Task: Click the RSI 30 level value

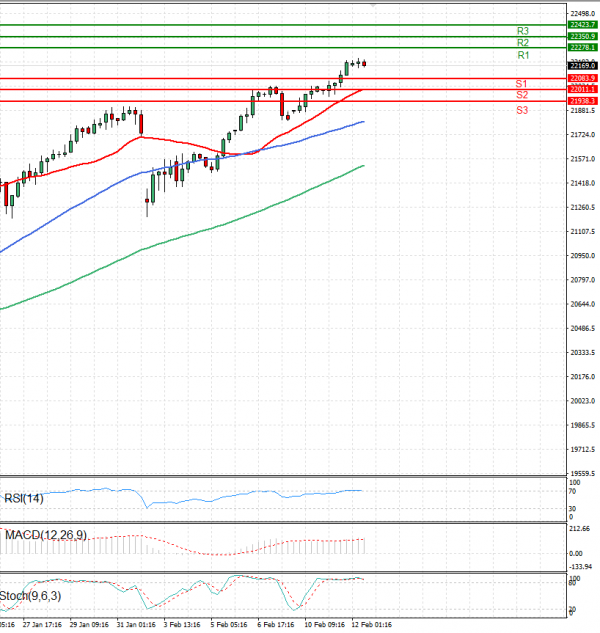Action: pyautogui.click(x=572, y=509)
